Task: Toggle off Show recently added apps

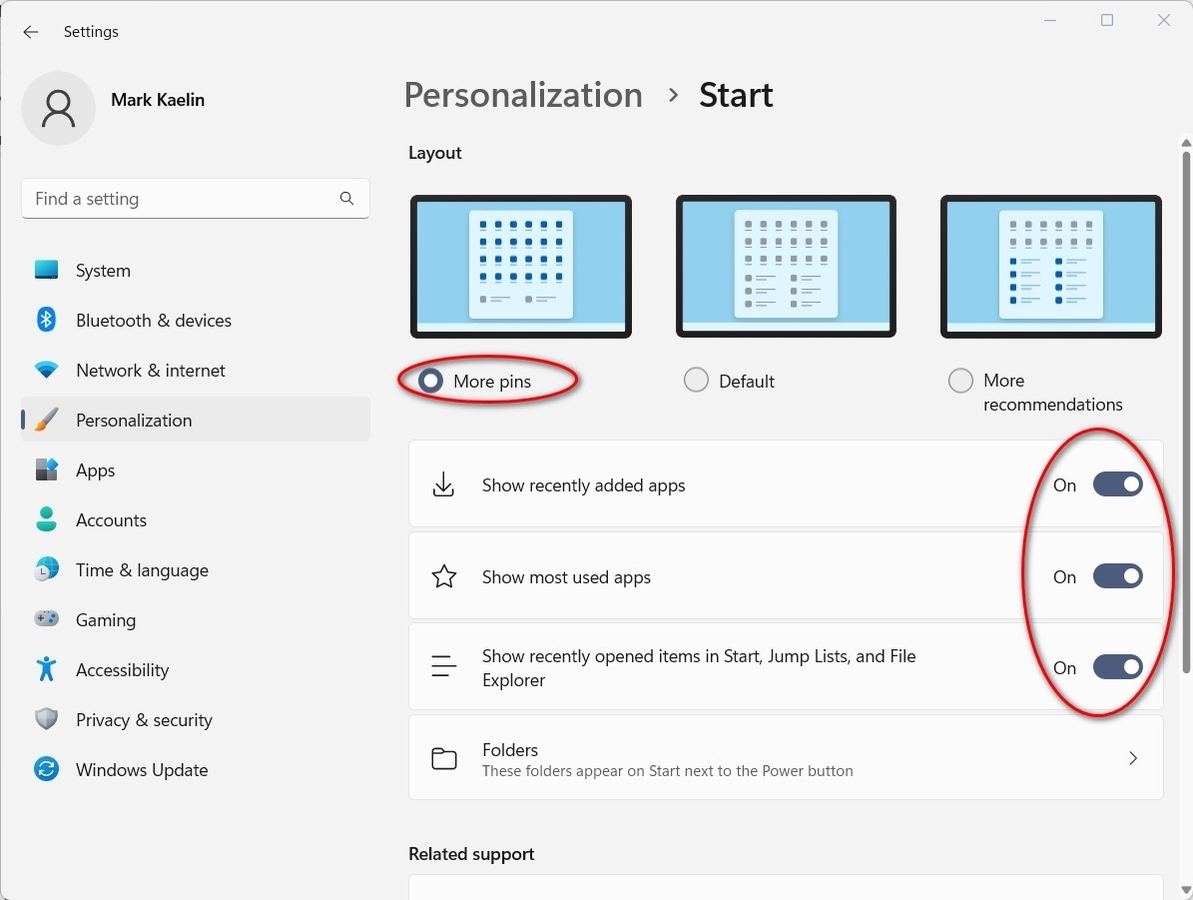Action: [x=1117, y=484]
